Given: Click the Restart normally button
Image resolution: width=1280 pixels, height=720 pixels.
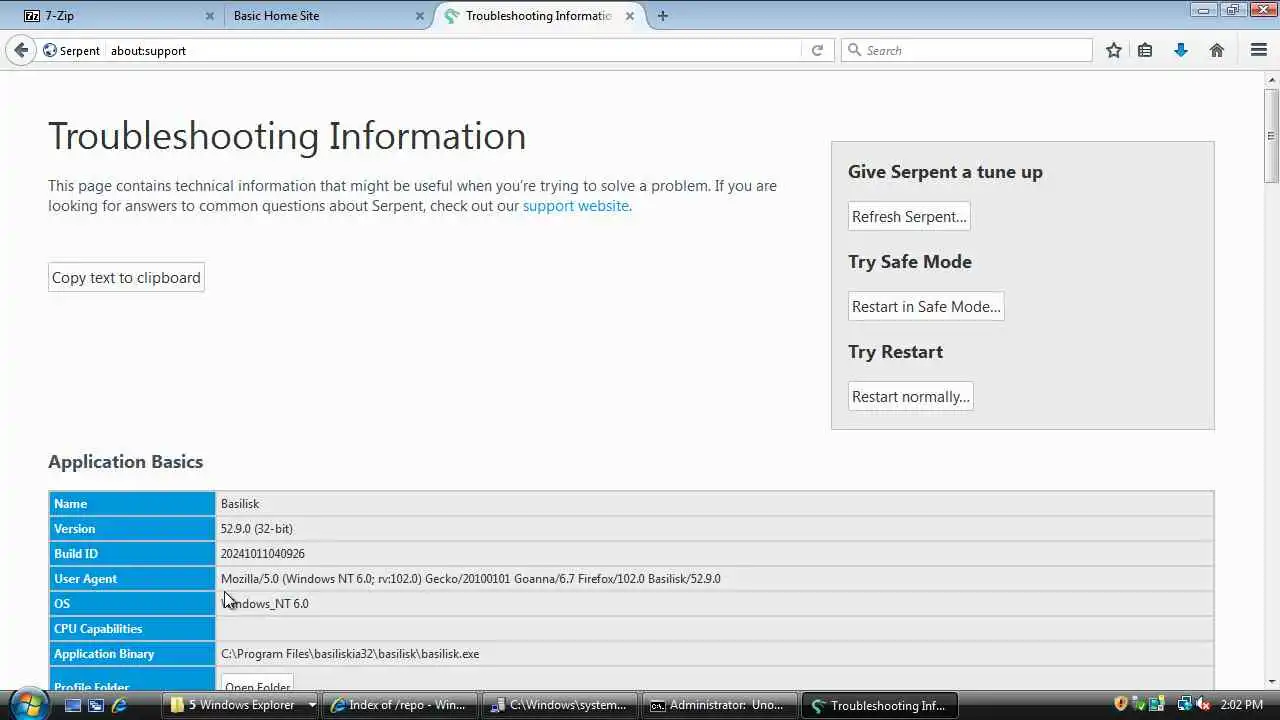Looking at the screenshot, I should 911,396.
